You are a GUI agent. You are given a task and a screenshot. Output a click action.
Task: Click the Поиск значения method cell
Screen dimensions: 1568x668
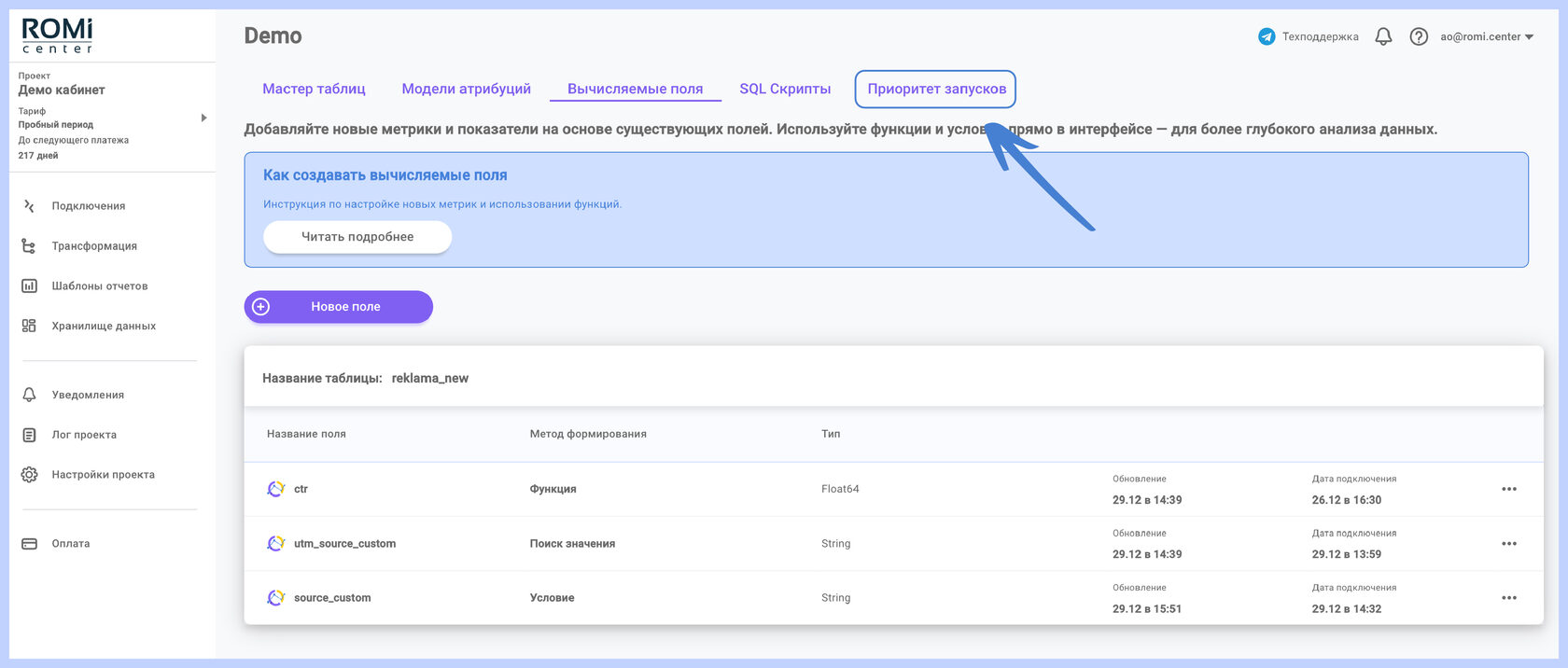(x=572, y=544)
